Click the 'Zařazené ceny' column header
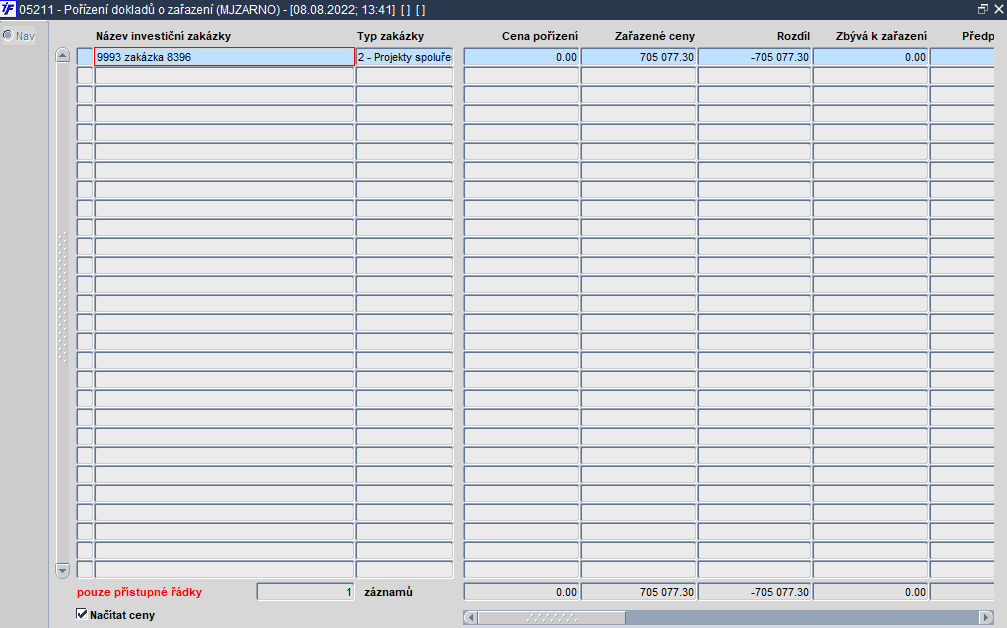This screenshot has height=628, width=1007. (654, 36)
